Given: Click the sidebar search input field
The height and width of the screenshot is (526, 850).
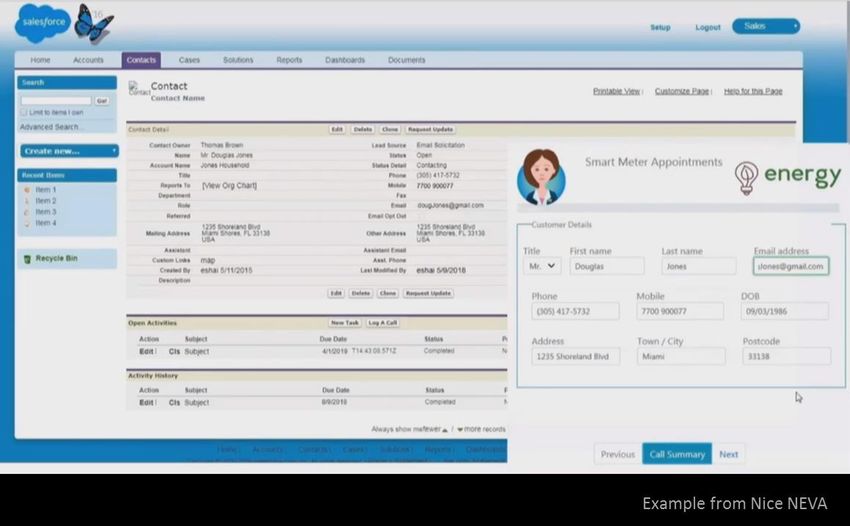Looking at the screenshot, I should coord(56,101).
